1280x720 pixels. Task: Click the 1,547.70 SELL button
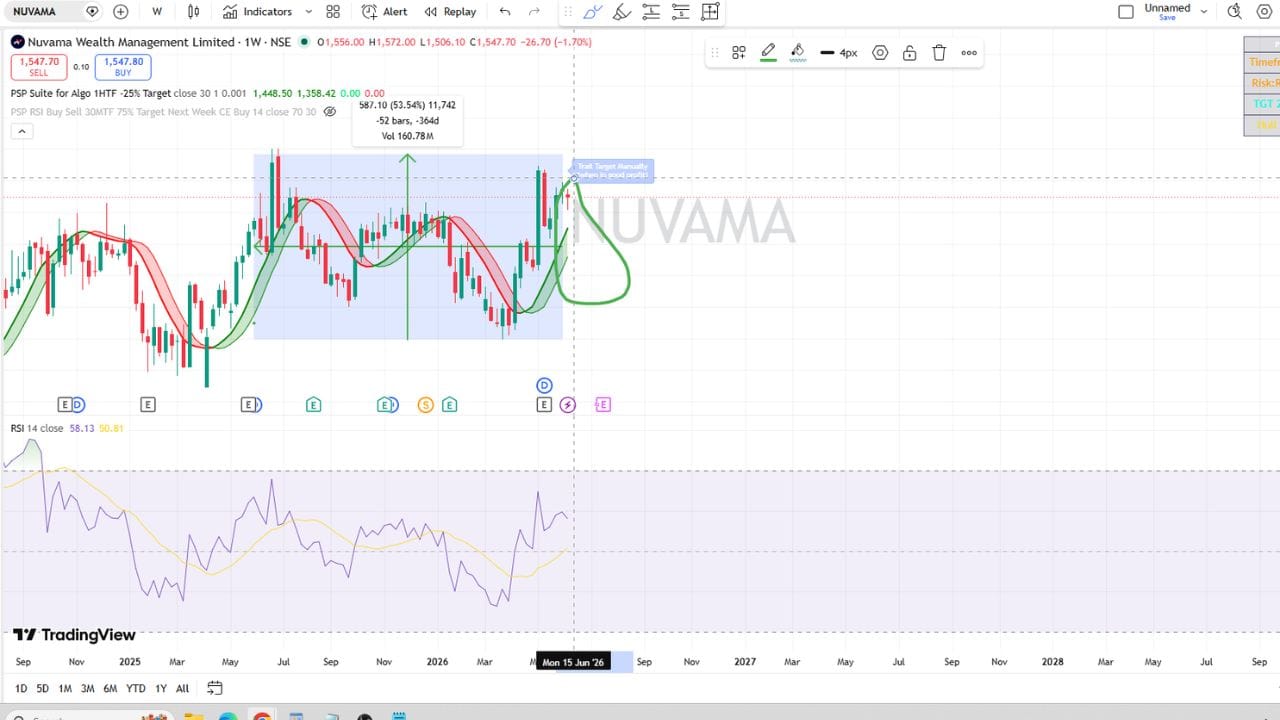click(39, 66)
